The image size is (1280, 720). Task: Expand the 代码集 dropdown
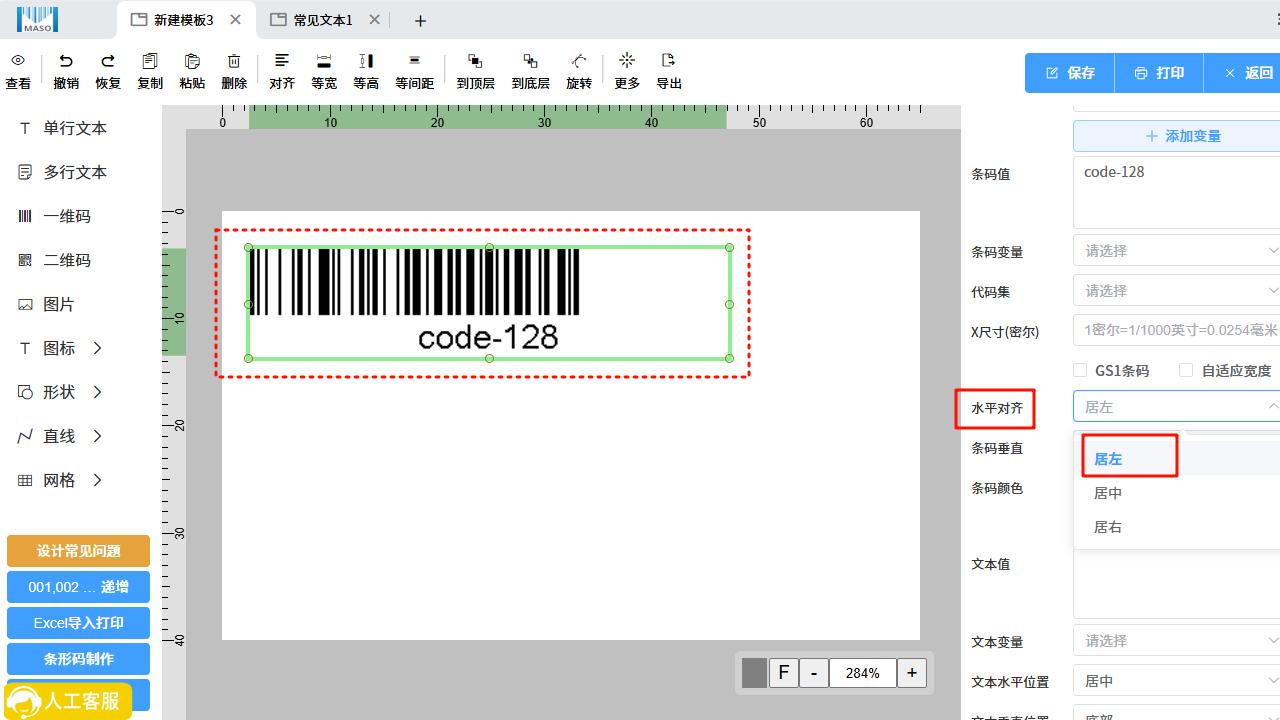point(1176,291)
